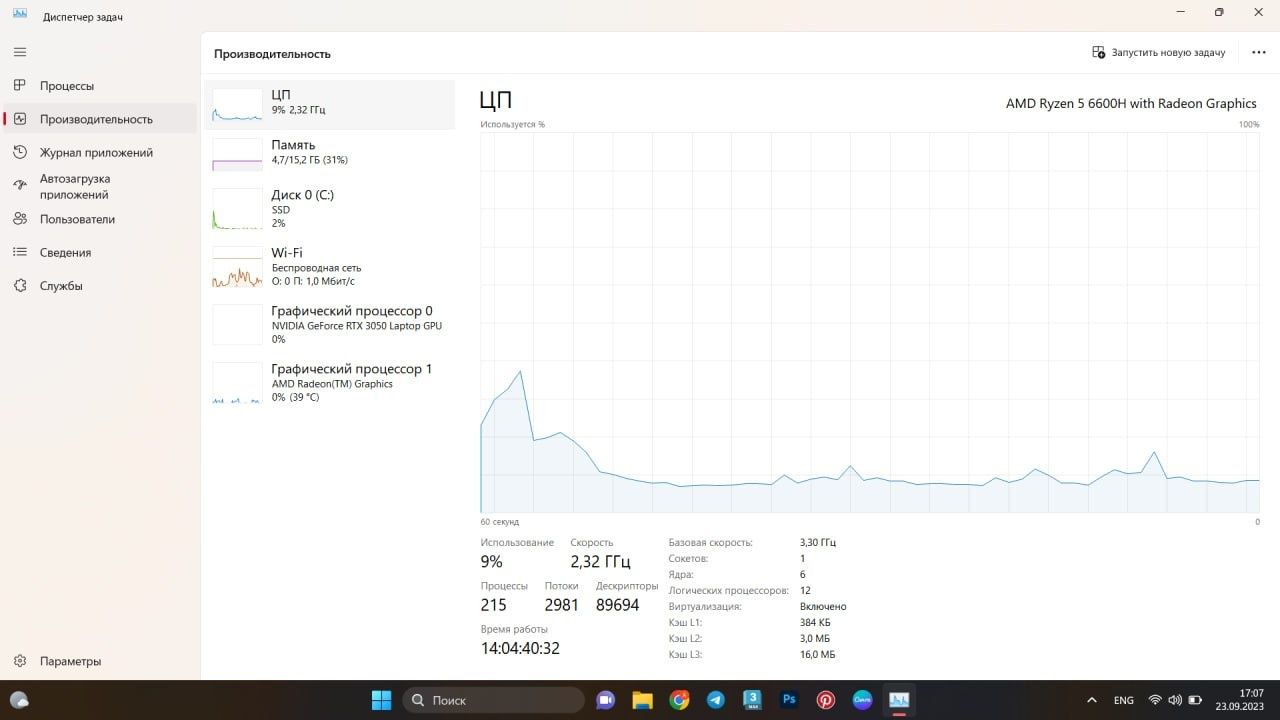Select Графический процессор 1 AMD Radeon item
1280x720 pixels.
click(330, 382)
